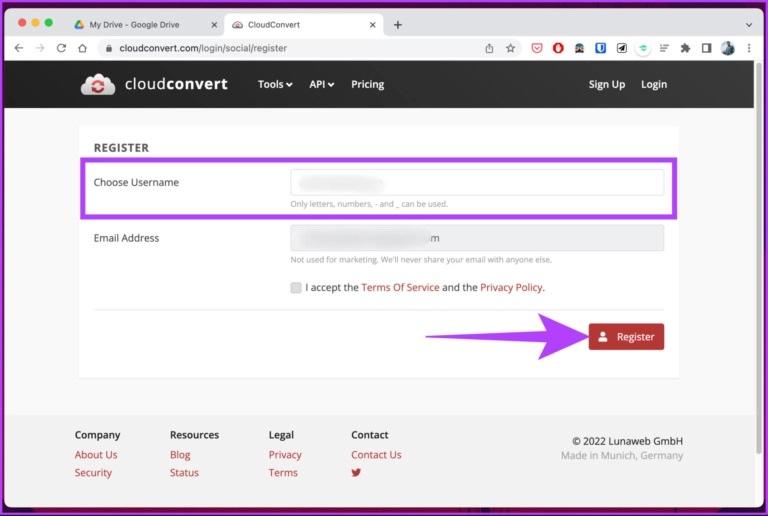The width and height of the screenshot is (768, 516).
Task: Open the tab search chevron in the tab strip
Action: click(x=748, y=24)
